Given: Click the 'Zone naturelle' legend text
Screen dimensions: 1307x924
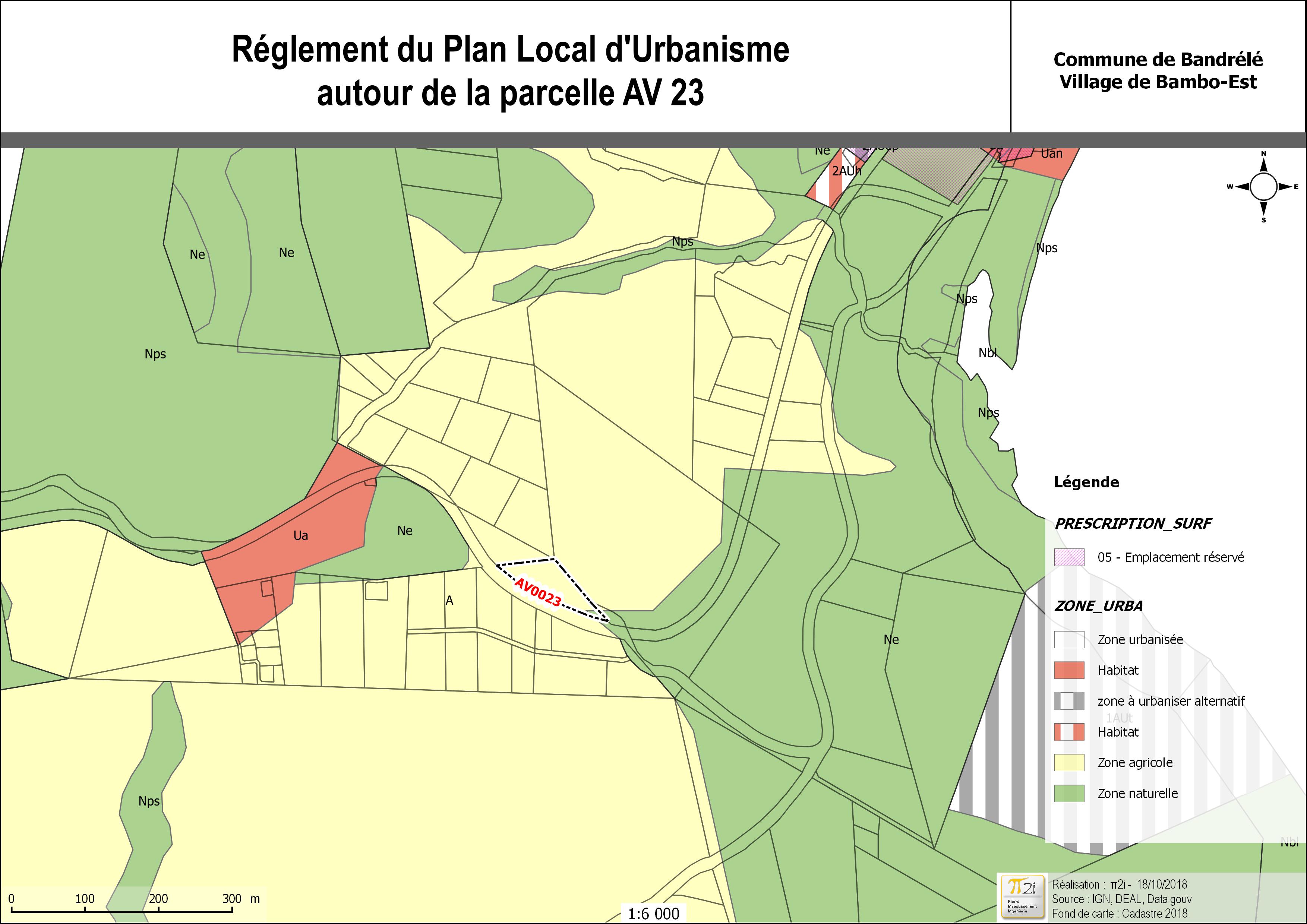Looking at the screenshot, I should point(1137,793).
